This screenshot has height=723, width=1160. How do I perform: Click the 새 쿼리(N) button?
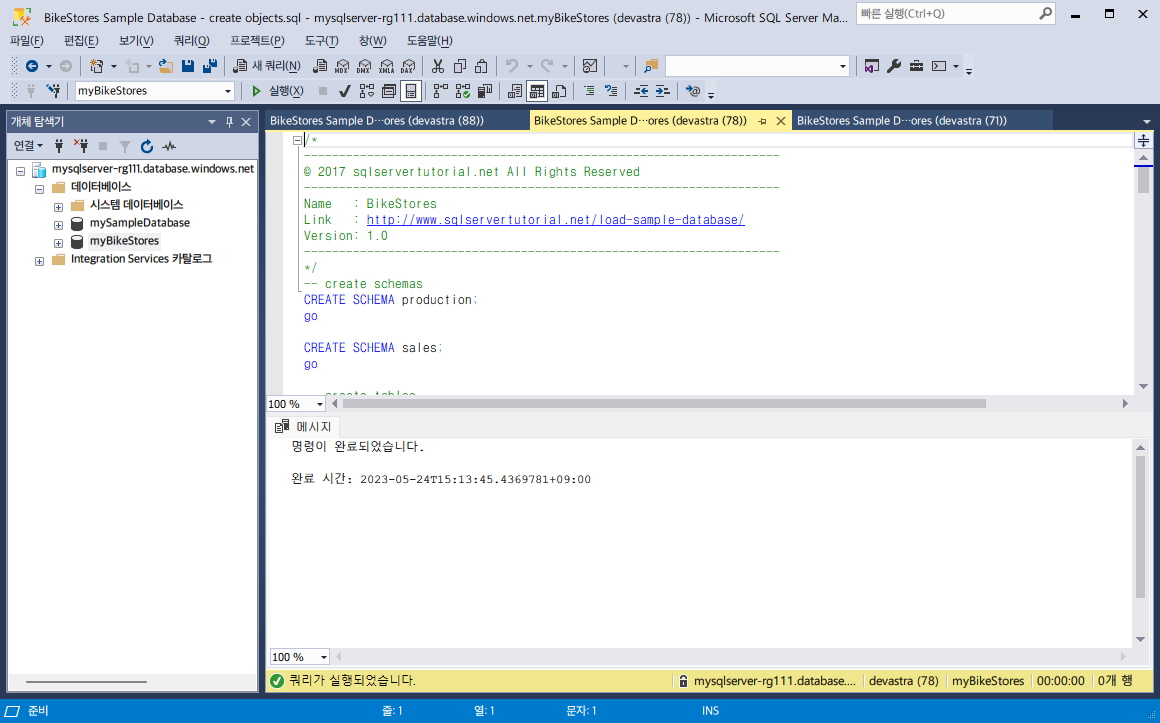(x=266, y=67)
